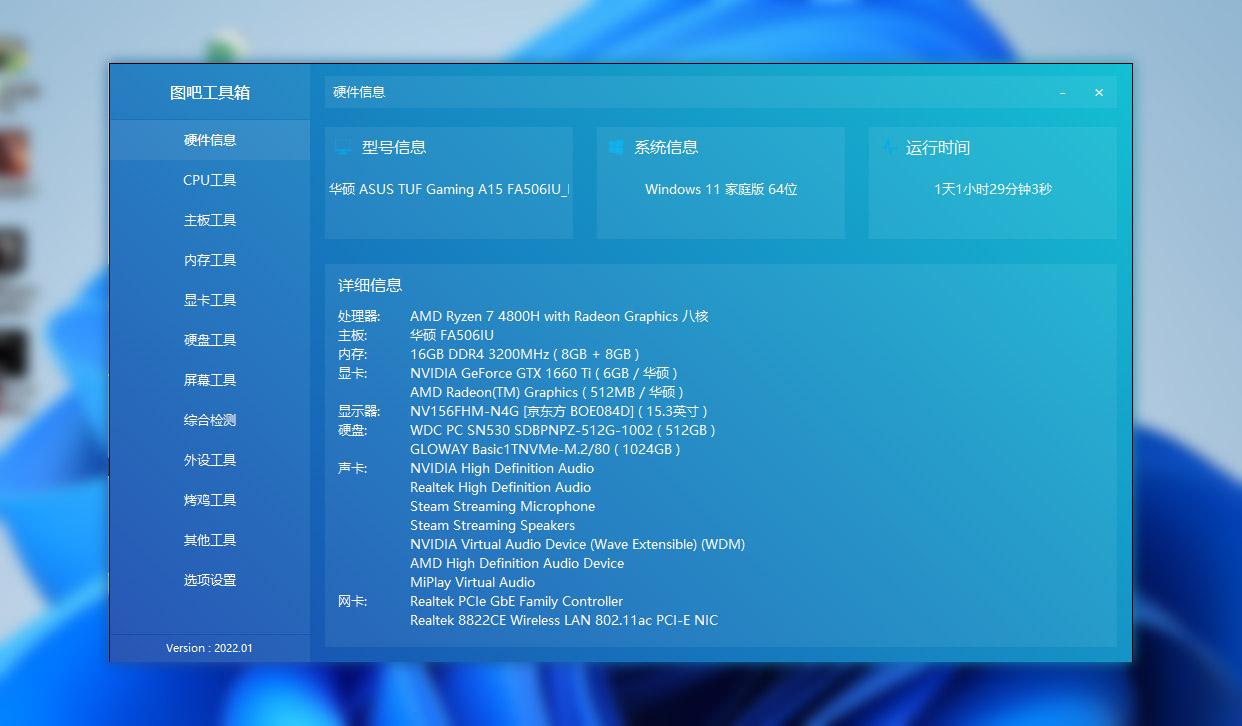
Task: Click the sparkle icon beside 运行时间
Action: (888, 147)
